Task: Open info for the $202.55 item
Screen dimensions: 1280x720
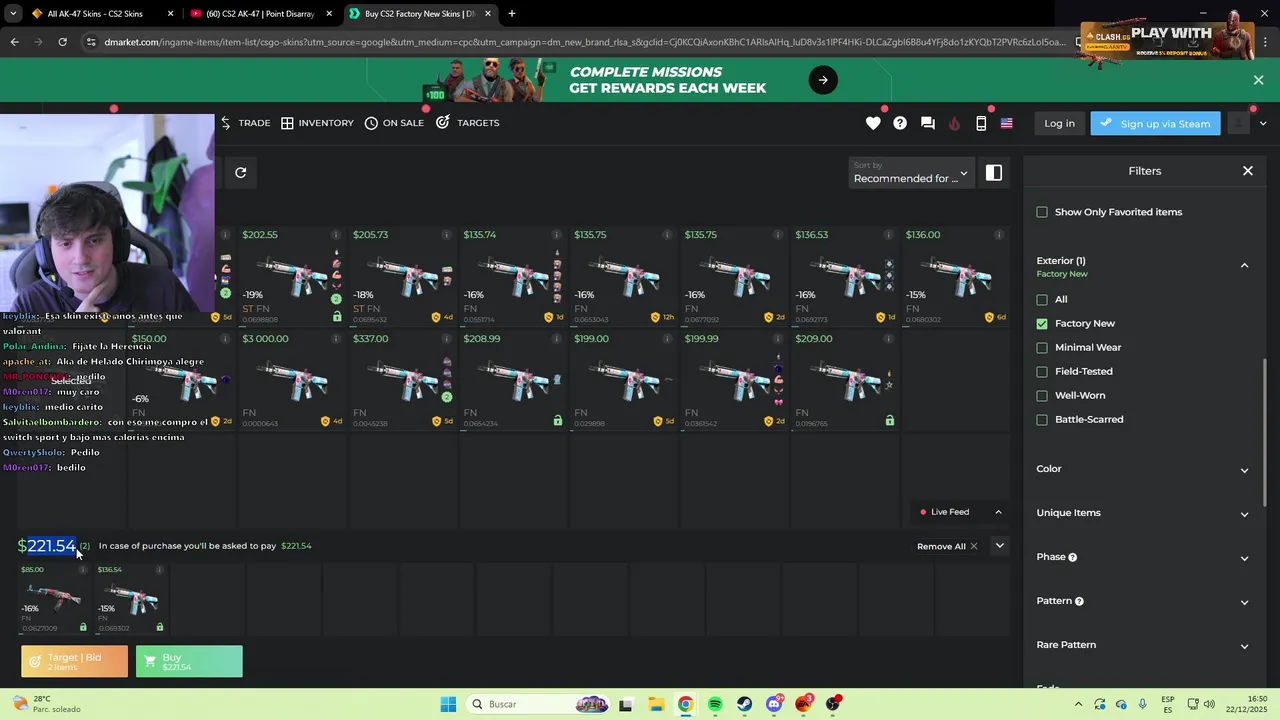Action: point(336,235)
